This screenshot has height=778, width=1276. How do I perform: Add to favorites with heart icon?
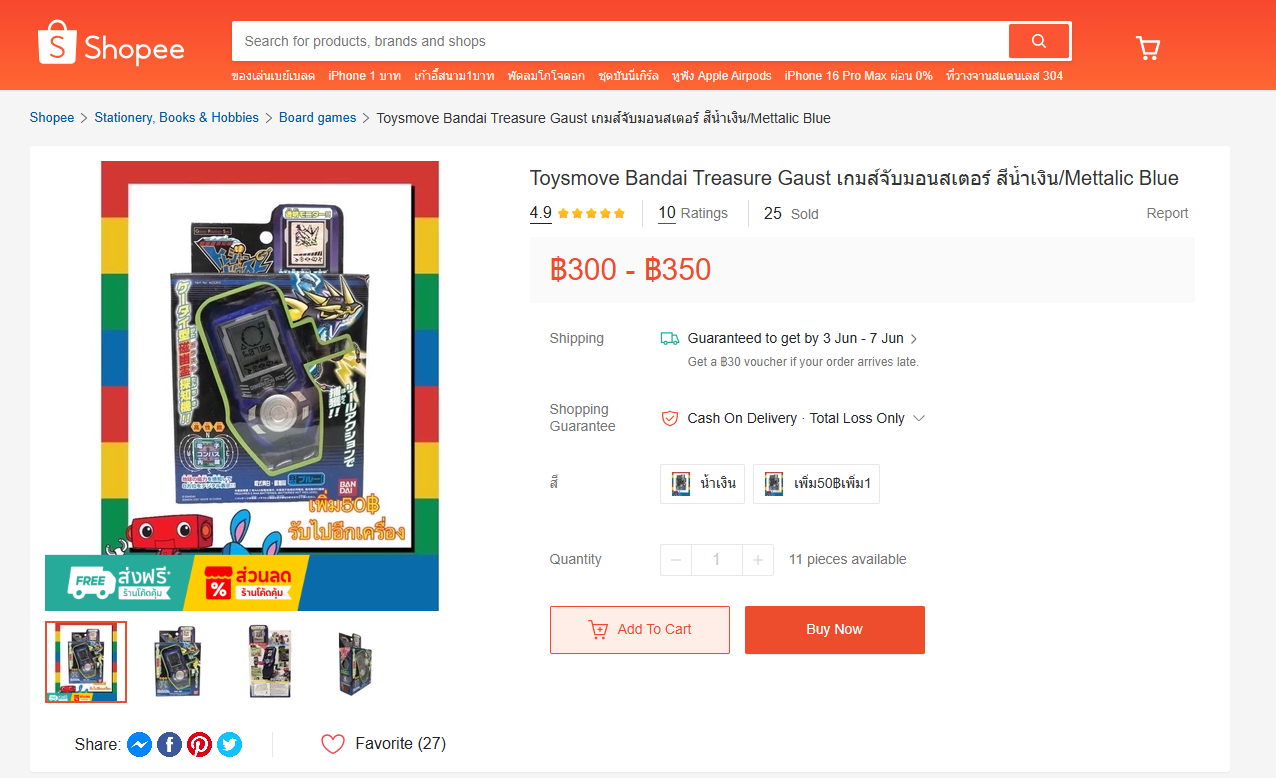333,744
